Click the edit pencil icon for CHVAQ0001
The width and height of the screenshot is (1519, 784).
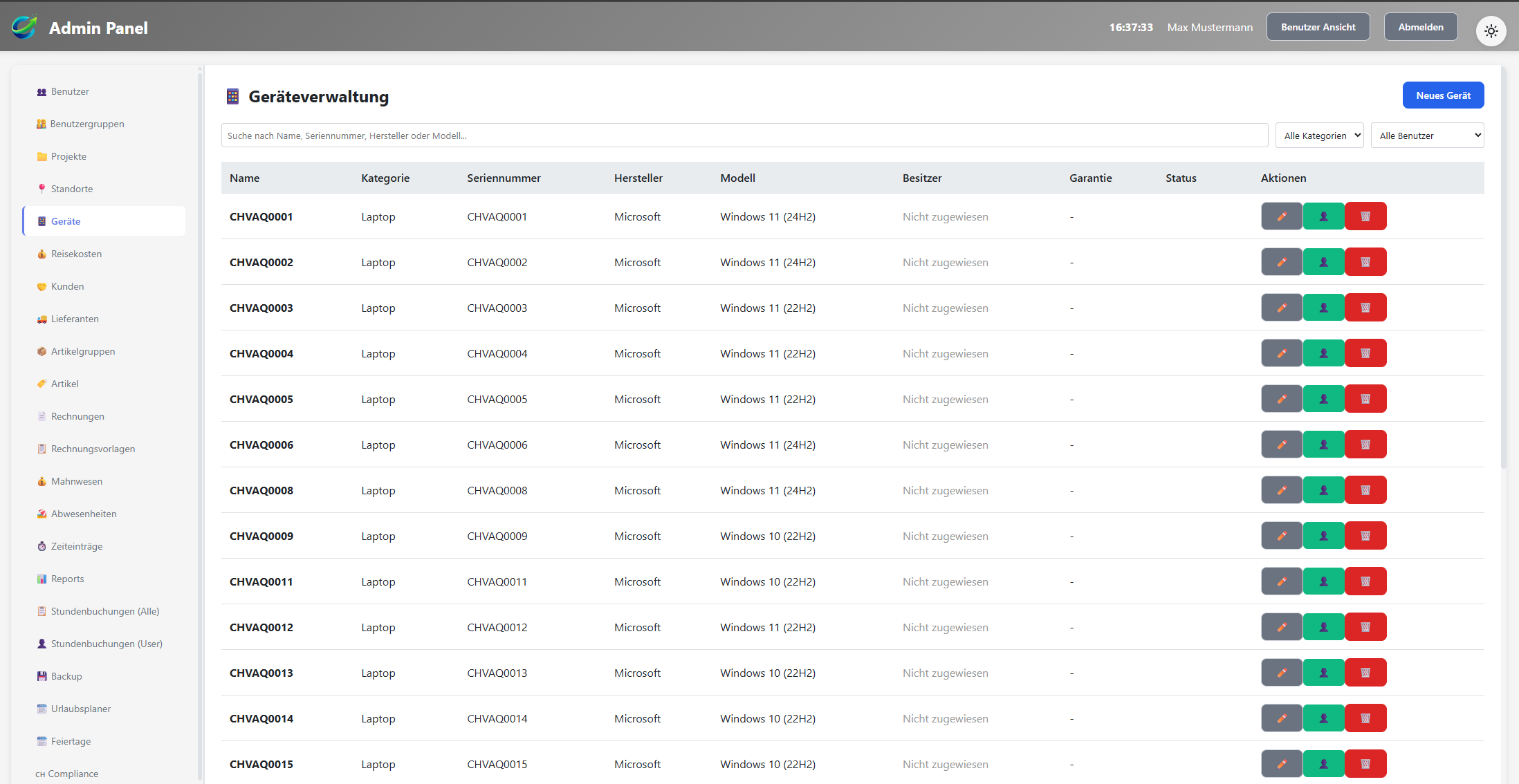point(1281,216)
